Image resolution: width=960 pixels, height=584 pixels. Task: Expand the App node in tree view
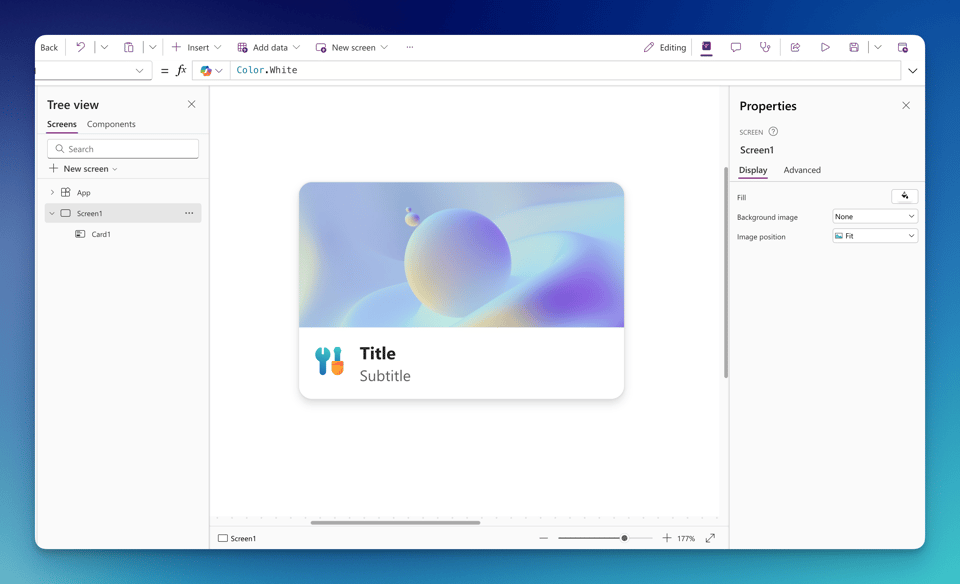pos(53,192)
